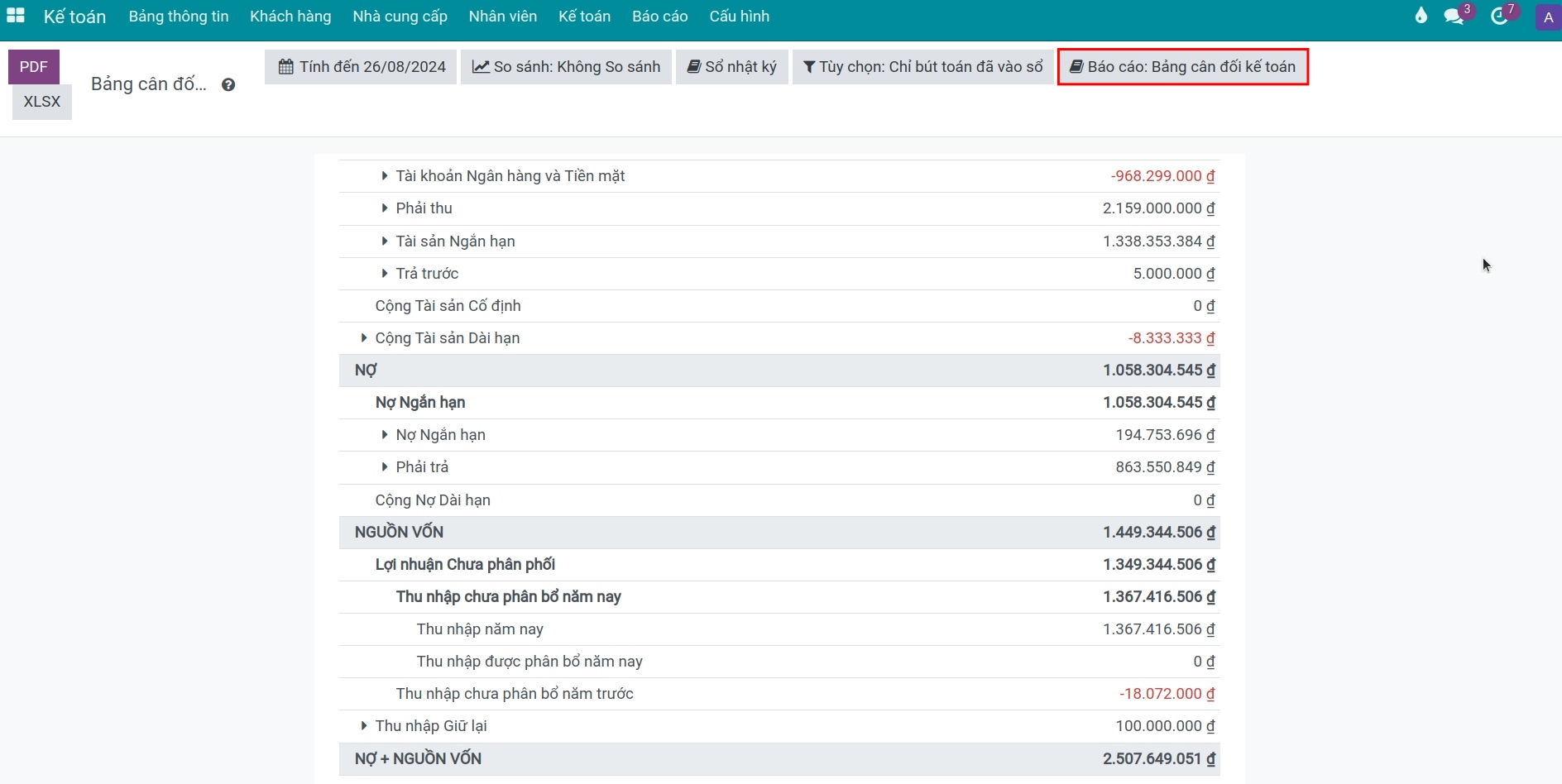Screen dimensions: 1562x784
Task: Open the Cấu hình menu
Action: pyautogui.click(x=739, y=17)
